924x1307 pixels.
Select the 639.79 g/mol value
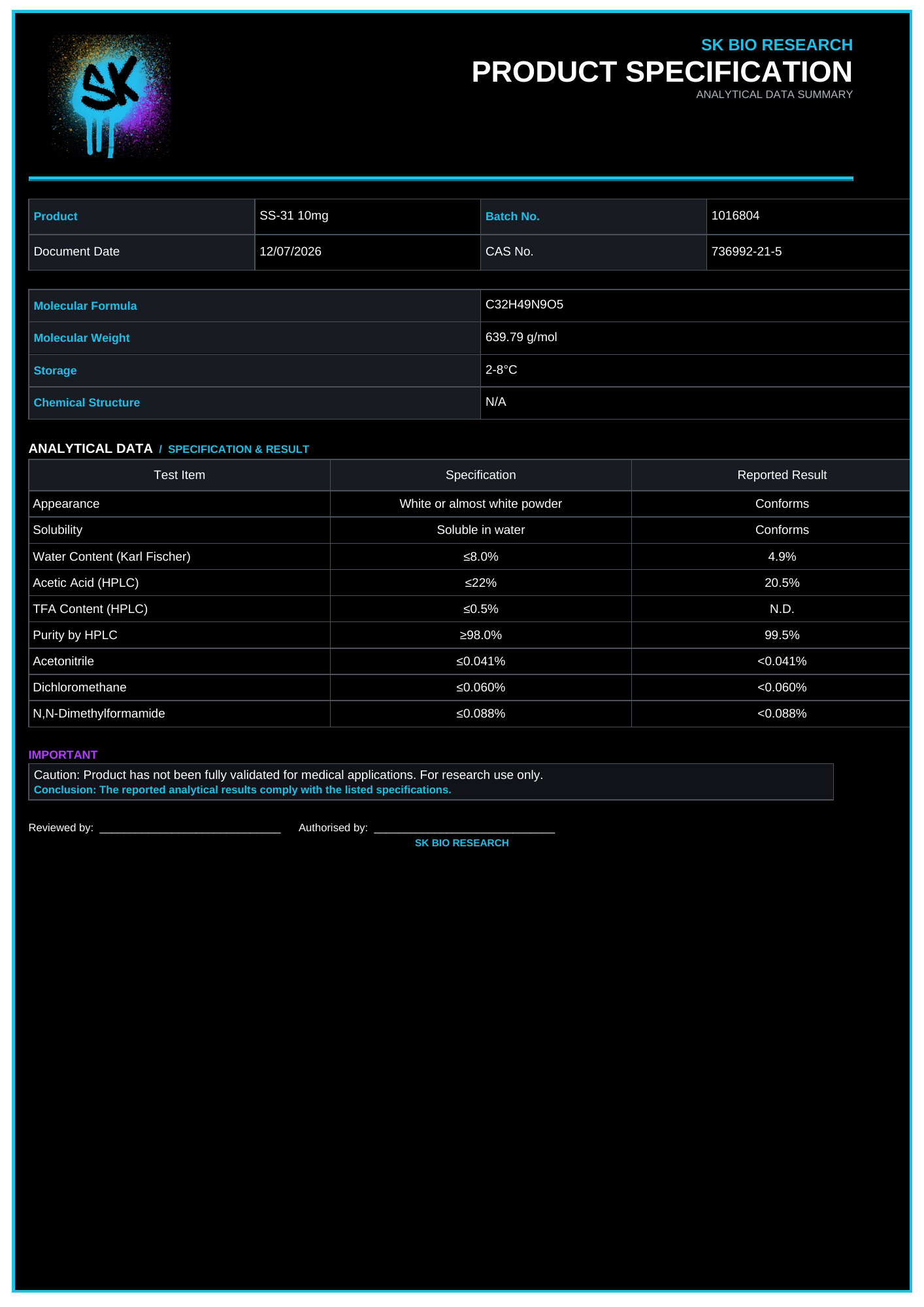[521, 337]
